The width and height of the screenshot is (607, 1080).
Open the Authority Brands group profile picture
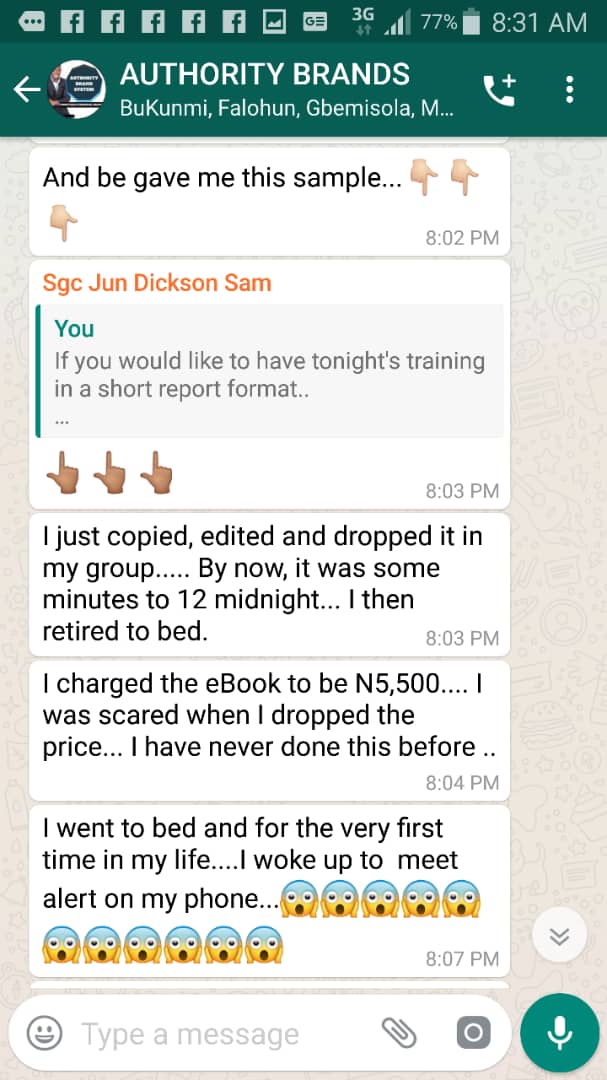76,89
